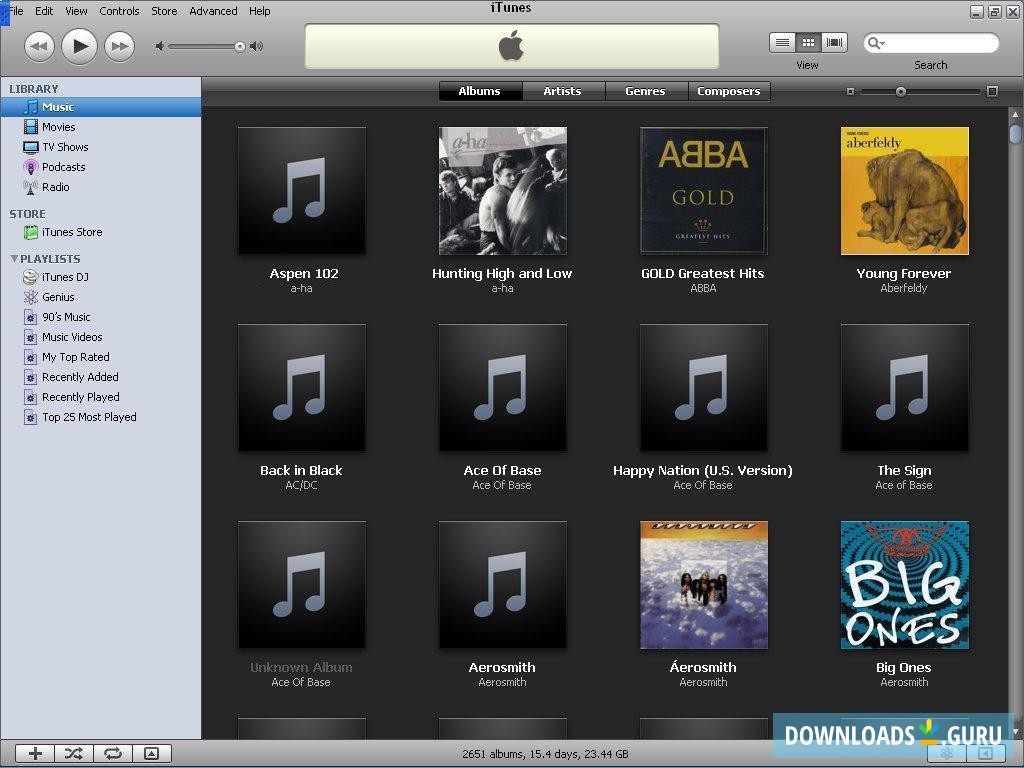Click The Sign album title
This screenshot has width=1024, height=768.
pyautogui.click(x=904, y=471)
